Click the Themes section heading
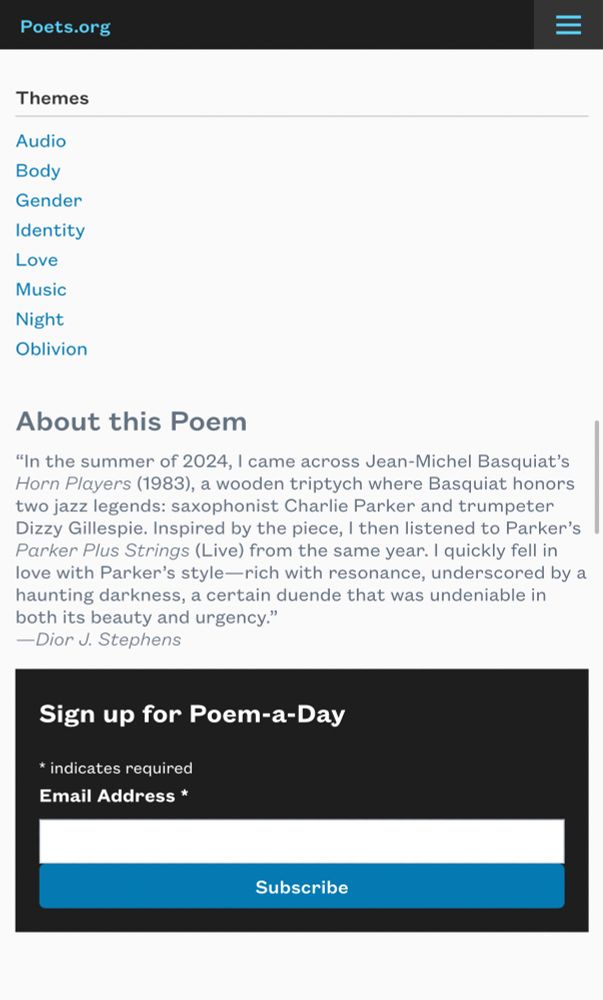Screen dimensions: 603x1000 click(52, 98)
